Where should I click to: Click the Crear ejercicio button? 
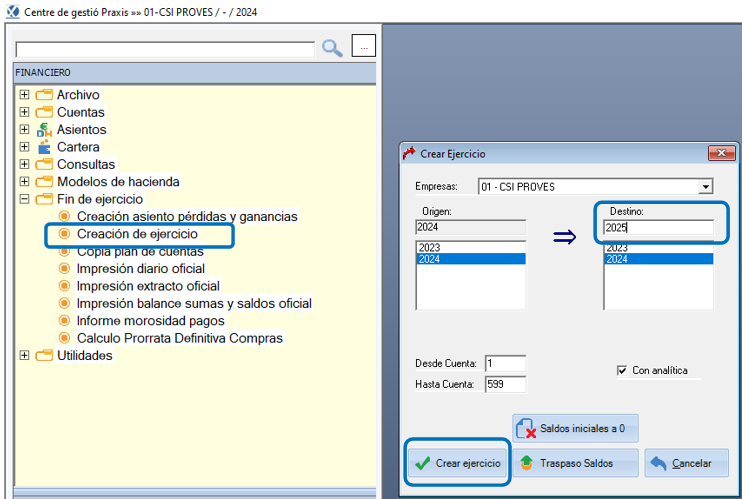coord(458,463)
